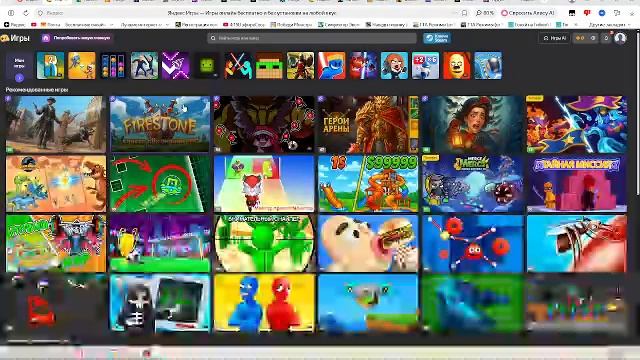The width and height of the screenshot is (640, 360).
Task: Launch the red and blue lightsaber duel icon
Action: pyautogui.click(x=238, y=65)
